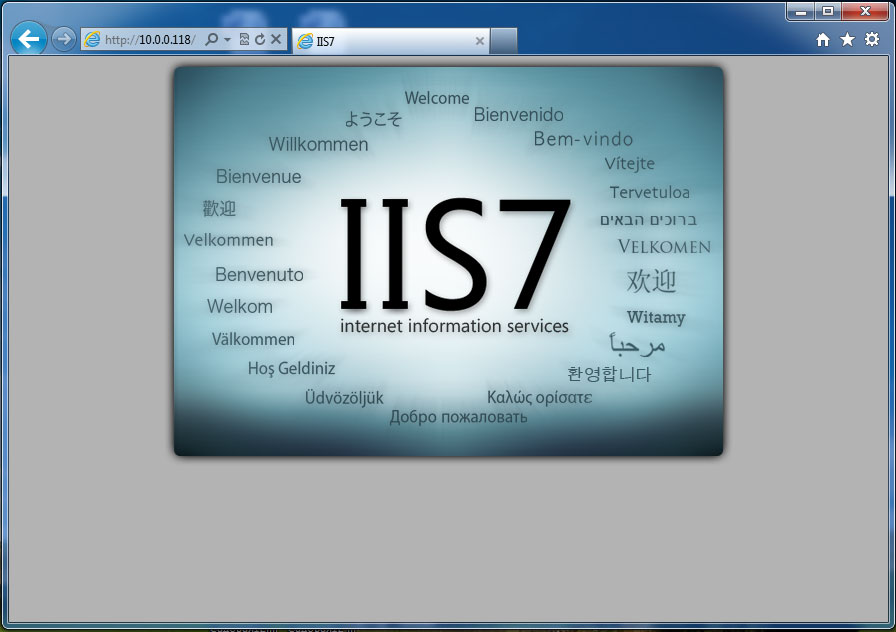Image resolution: width=896 pixels, height=632 pixels.
Task: Click the 'Bienvenido' greeting text
Action: (518, 115)
